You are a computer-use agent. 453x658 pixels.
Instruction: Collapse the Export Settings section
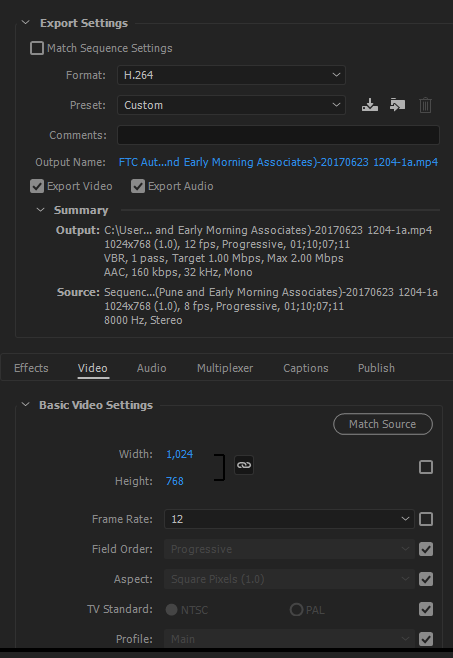click(x=26, y=23)
